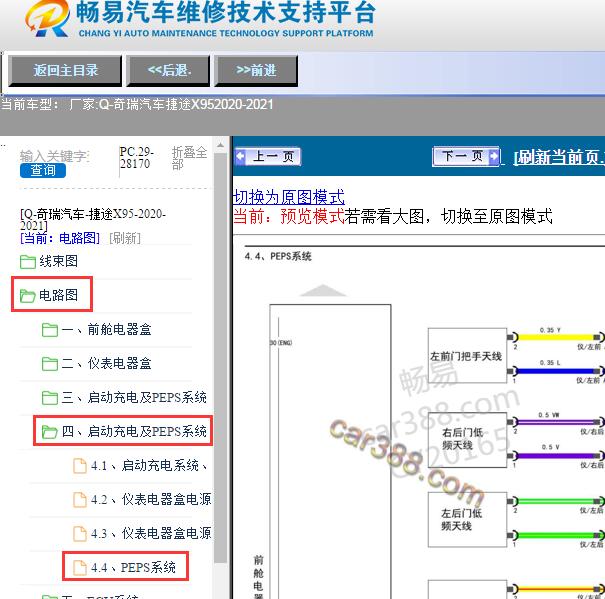
Task: Expand 二、仪表电器盒 folder
Action: (x=106, y=363)
